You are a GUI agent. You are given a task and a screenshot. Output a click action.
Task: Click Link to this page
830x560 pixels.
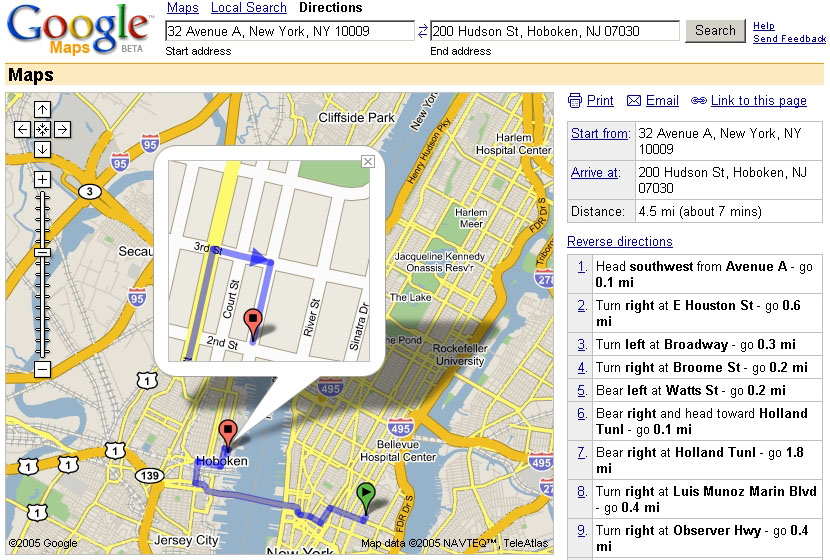(759, 101)
